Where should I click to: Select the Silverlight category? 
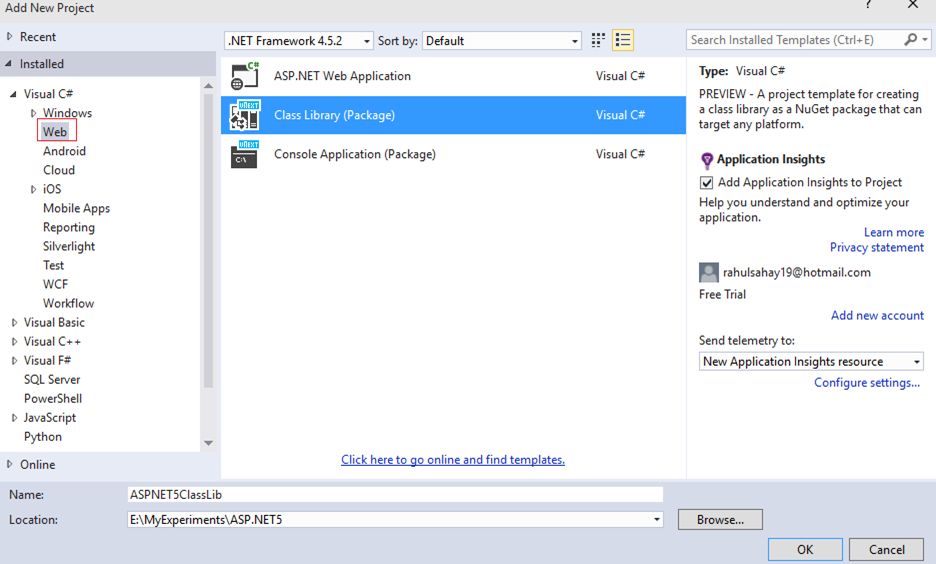[69, 246]
